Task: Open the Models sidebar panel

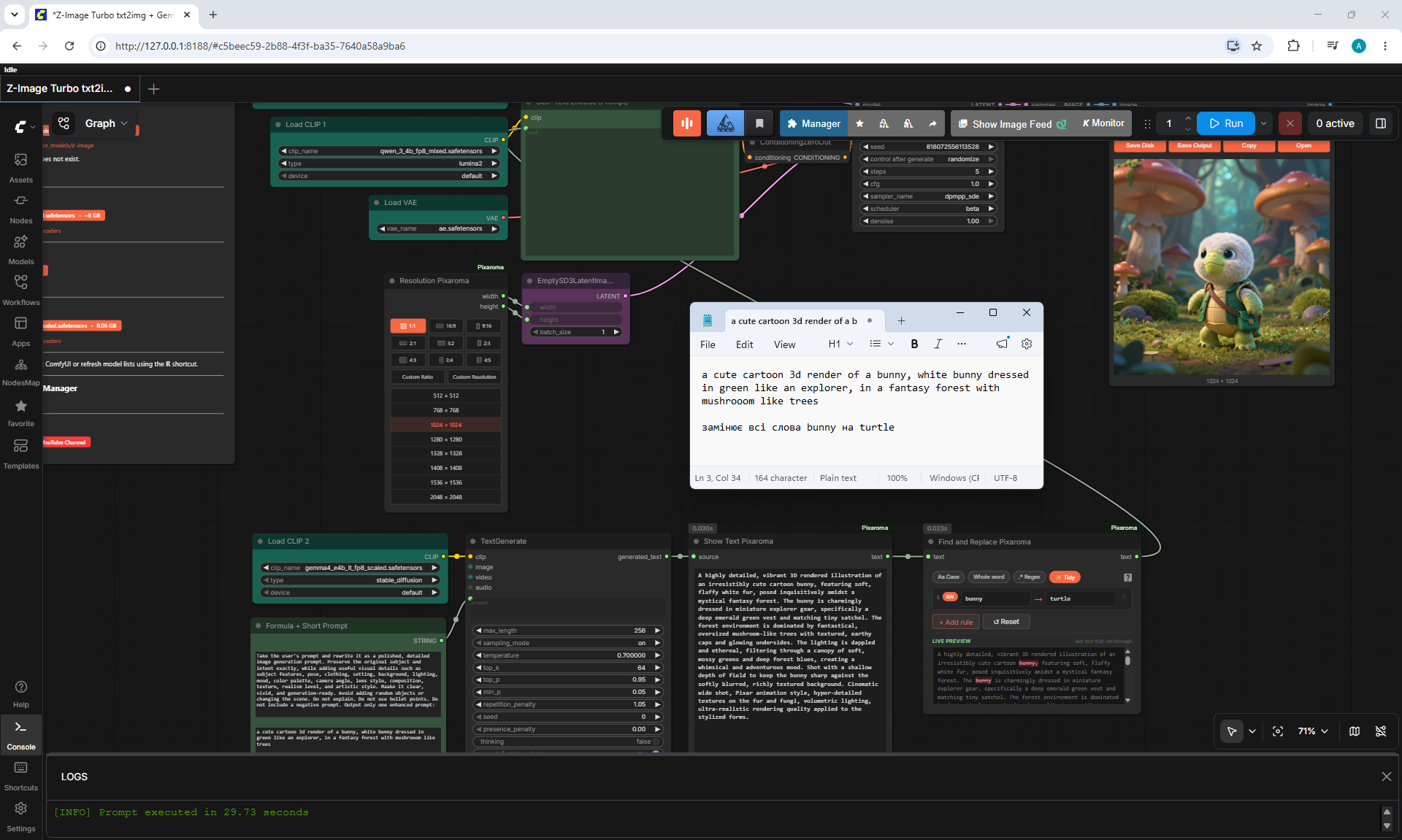Action: click(x=20, y=250)
